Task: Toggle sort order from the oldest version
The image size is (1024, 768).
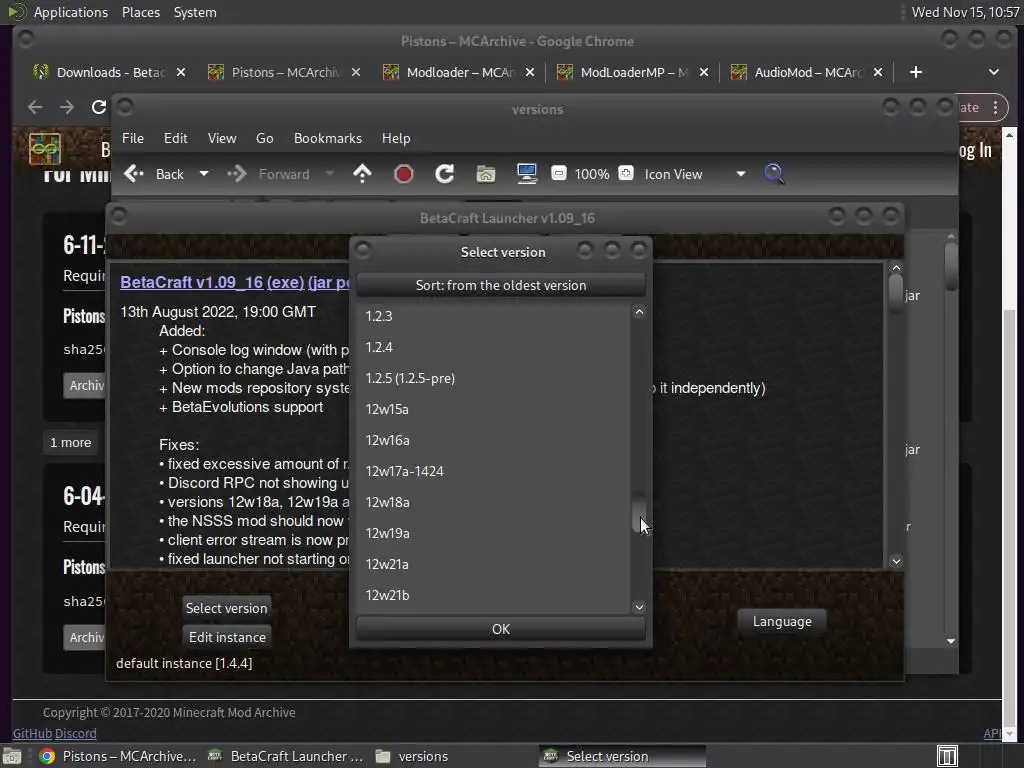Action: point(501,285)
